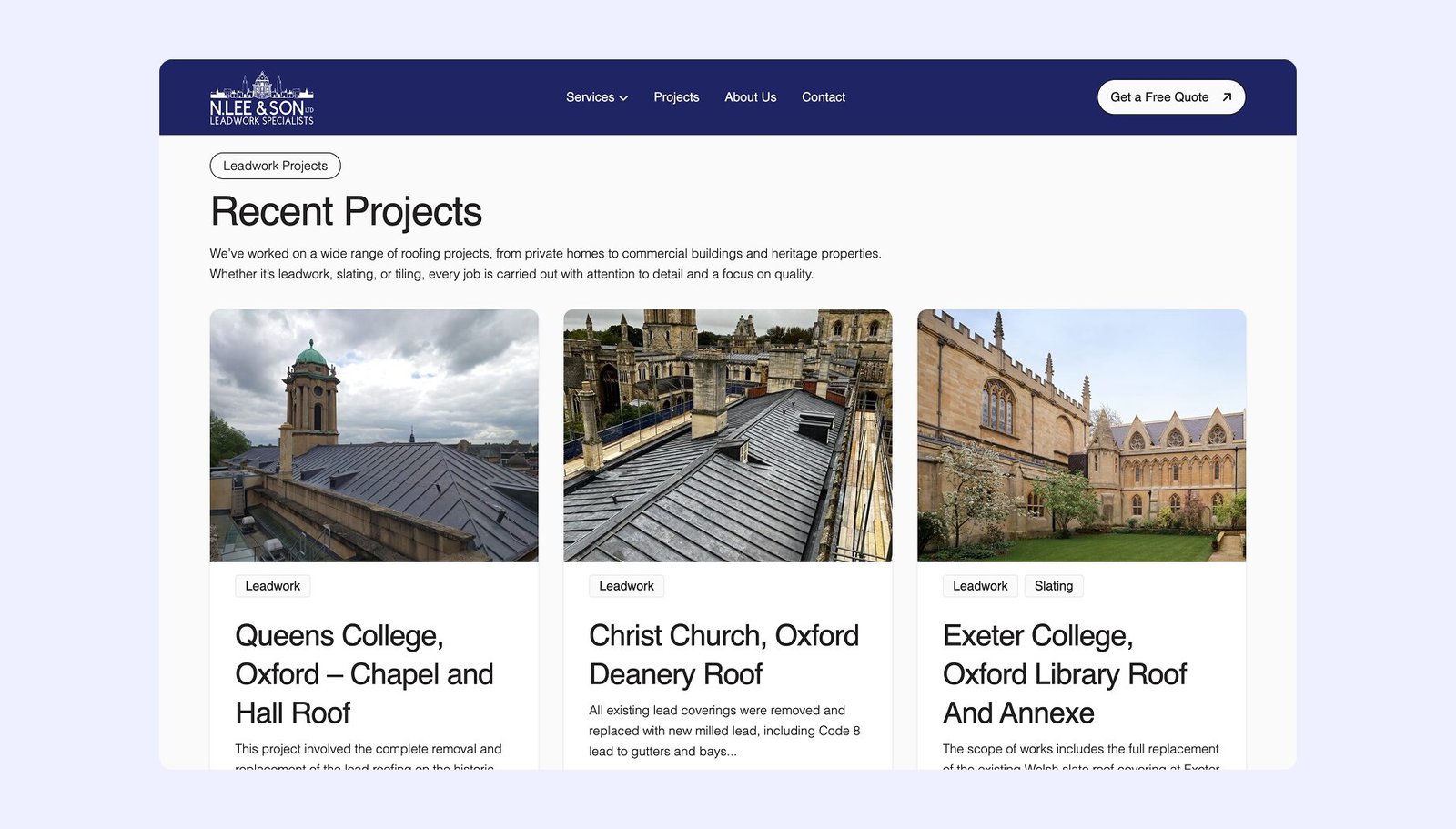Open Exeter College, Oxford Library Roof And Annexe title
This screenshot has height=829, width=1456.
(1066, 674)
